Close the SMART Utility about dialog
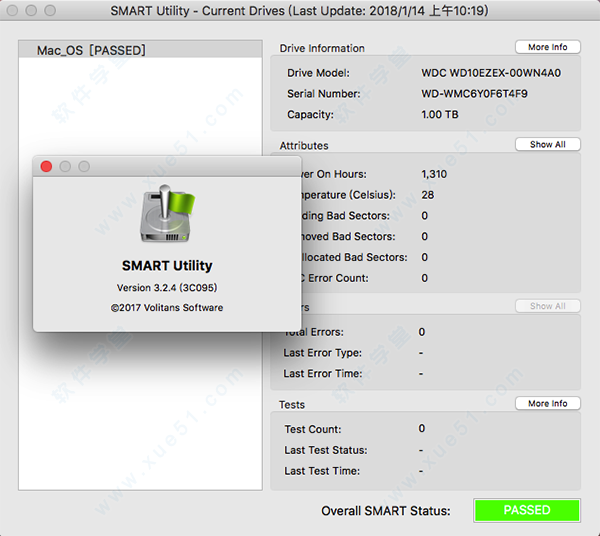This screenshot has height=536, width=600. 46,166
